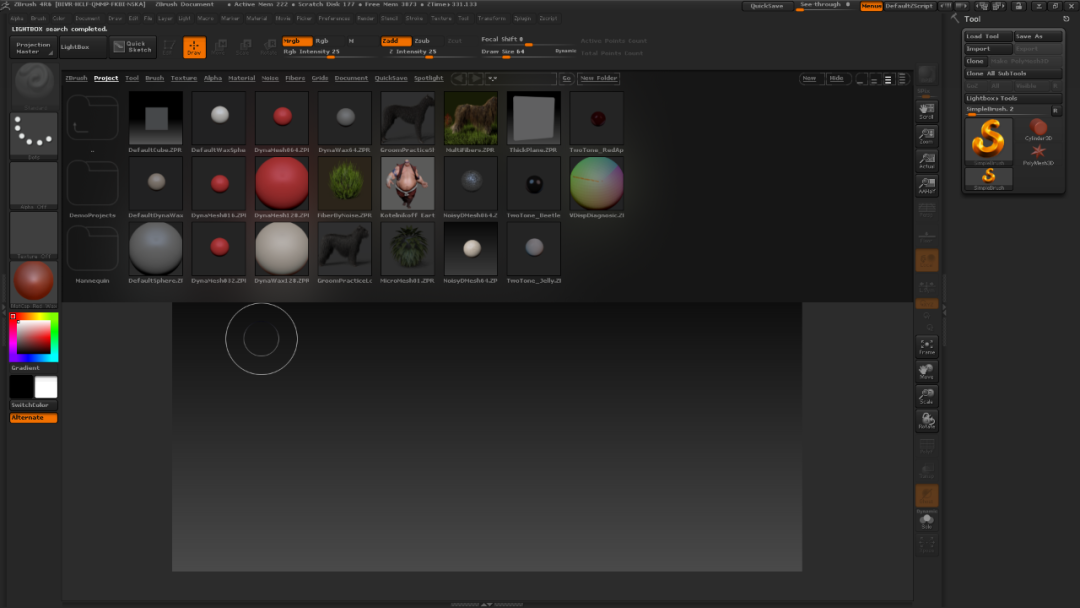Viewport: 1080px width, 608px height.
Task: Click the Move icon on right shelf
Action: point(926,371)
